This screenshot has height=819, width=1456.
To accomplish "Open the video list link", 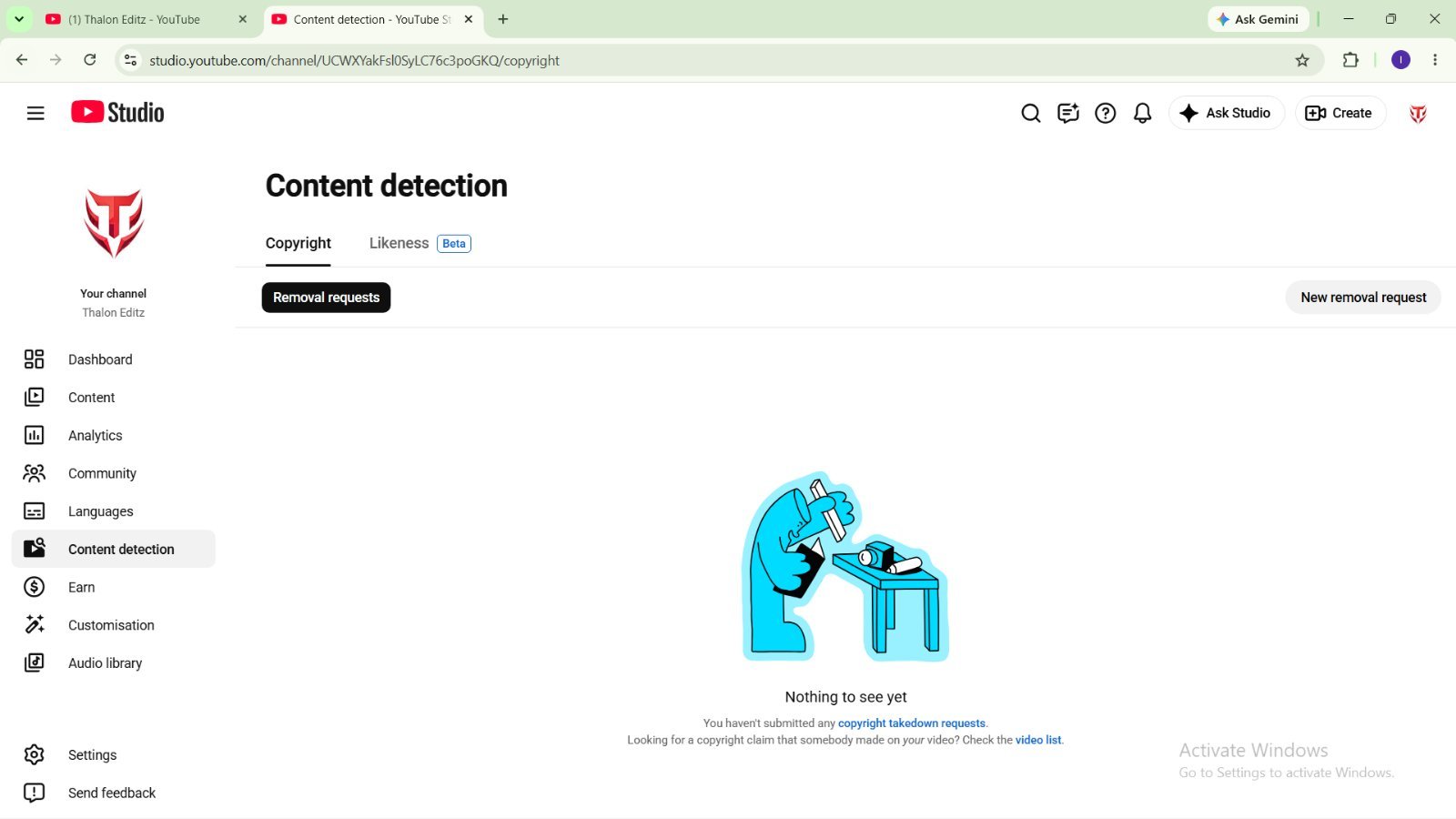I will click(1038, 740).
